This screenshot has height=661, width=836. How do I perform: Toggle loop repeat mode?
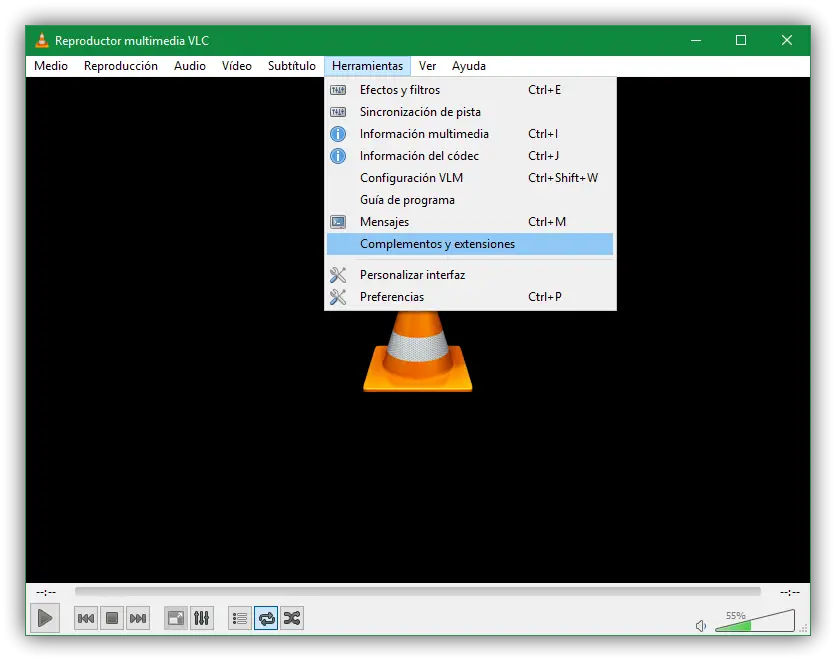[266, 618]
